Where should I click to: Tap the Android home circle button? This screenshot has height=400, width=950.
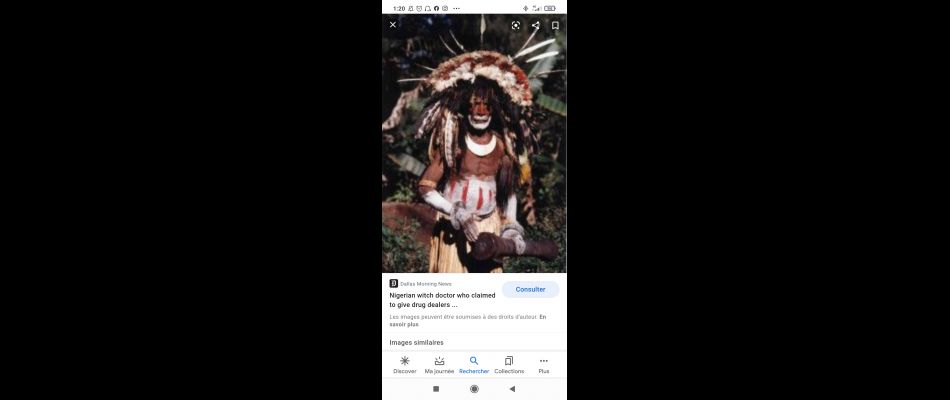click(474, 389)
